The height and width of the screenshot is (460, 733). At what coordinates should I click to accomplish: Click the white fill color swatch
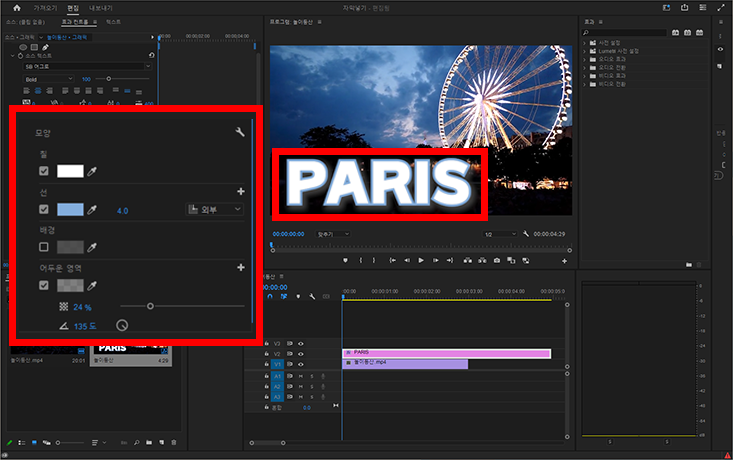(x=70, y=172)
